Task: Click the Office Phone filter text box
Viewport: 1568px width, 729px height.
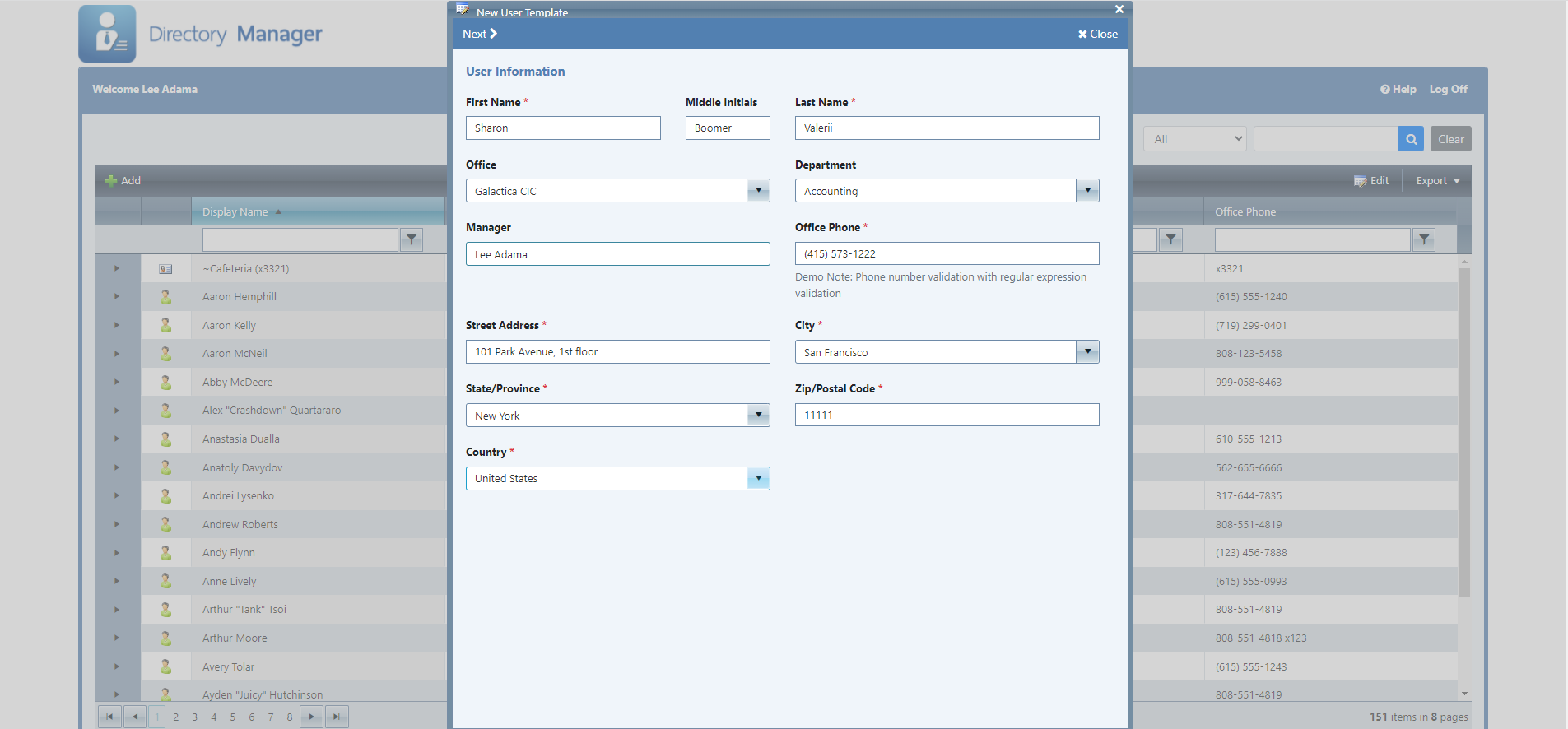Action: [x=1312, y=239]
